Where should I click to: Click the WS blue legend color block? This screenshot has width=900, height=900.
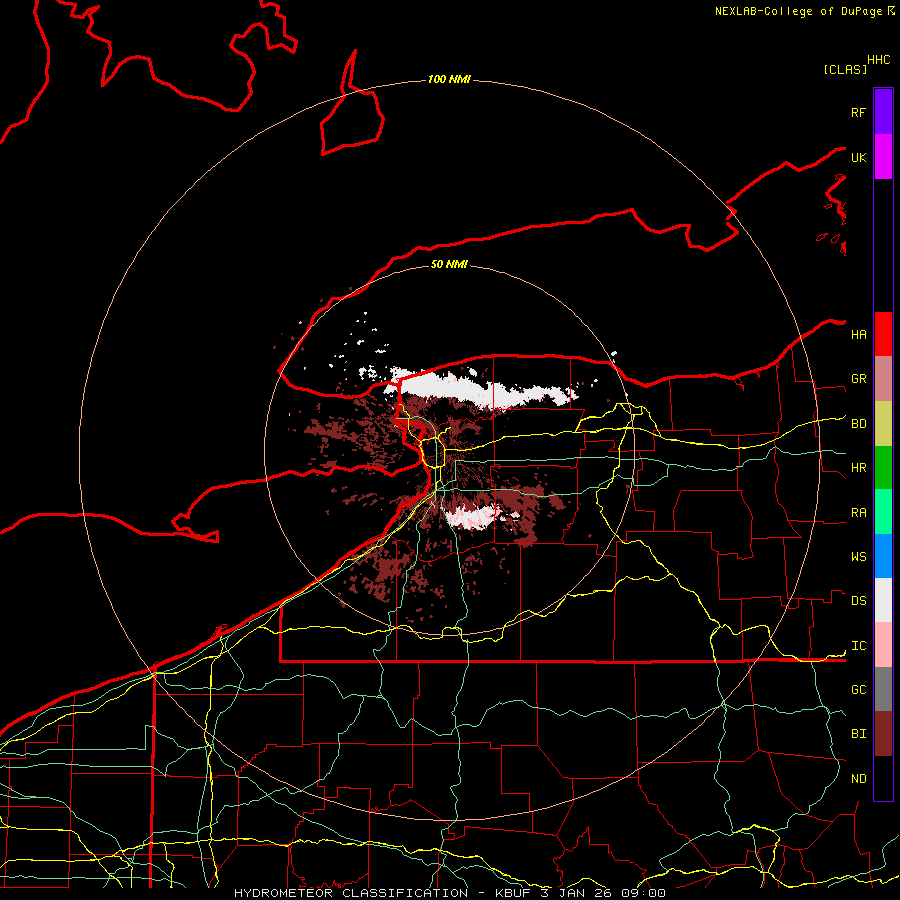pos(883,556)
